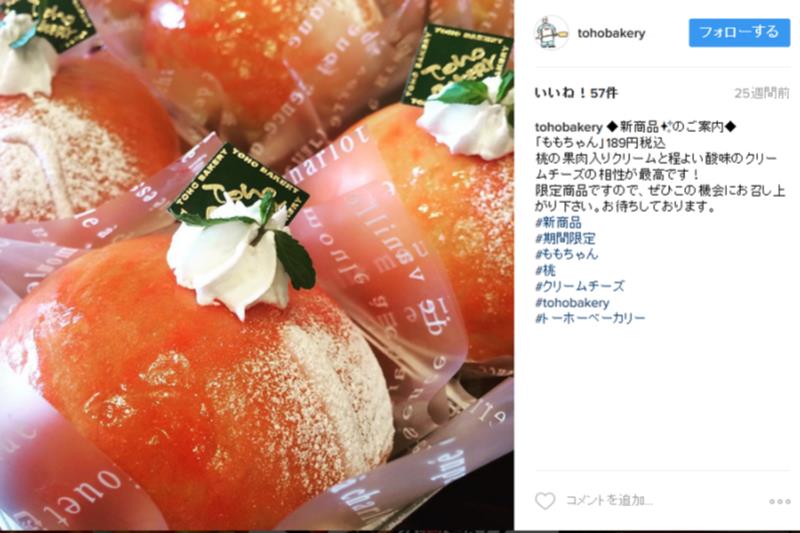Open the #新商品 hashtag link
This screenshot has width=800, height=533.
(558, 222)
